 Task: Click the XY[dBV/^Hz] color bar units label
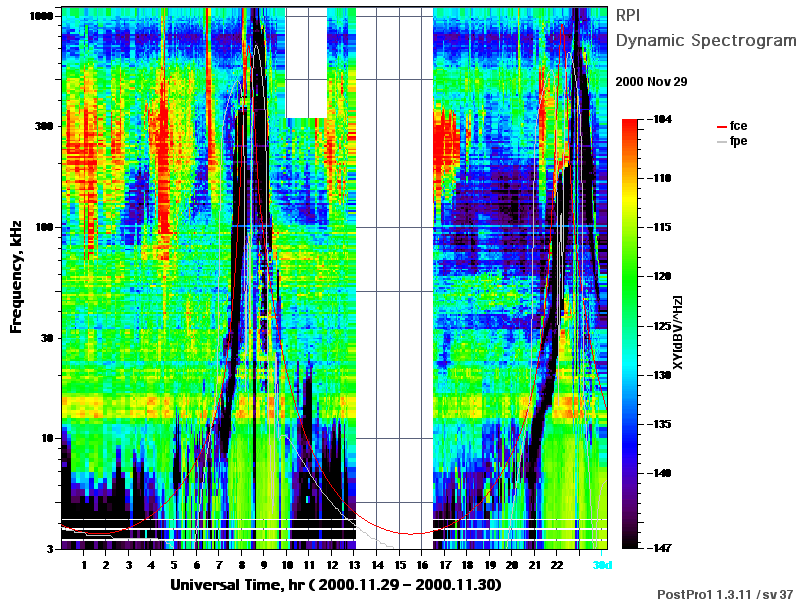coord(678,332)
